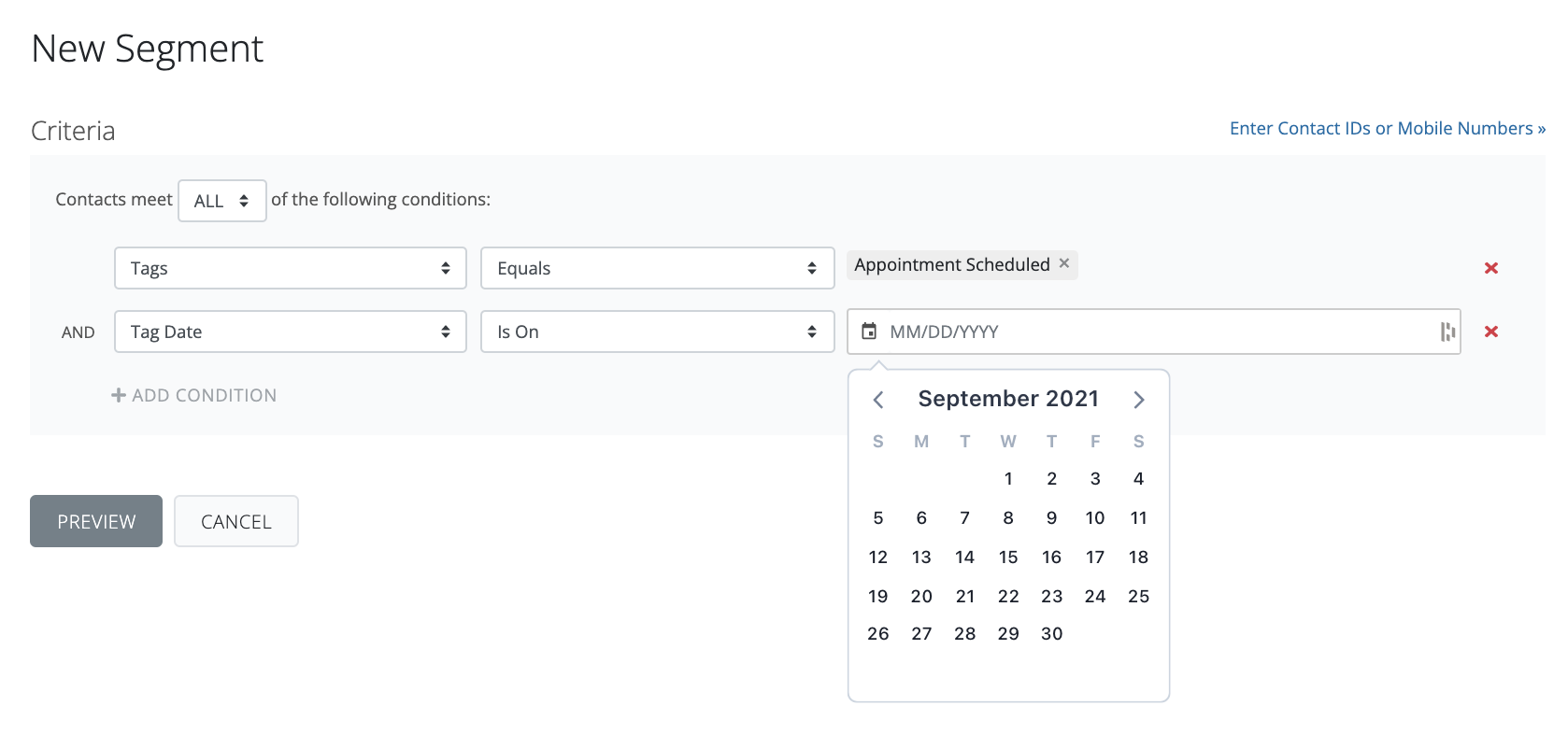This screenshot has height=734, width=1568.
Task: Expand the Equals operator dropdown
Action: coord(657,268)
